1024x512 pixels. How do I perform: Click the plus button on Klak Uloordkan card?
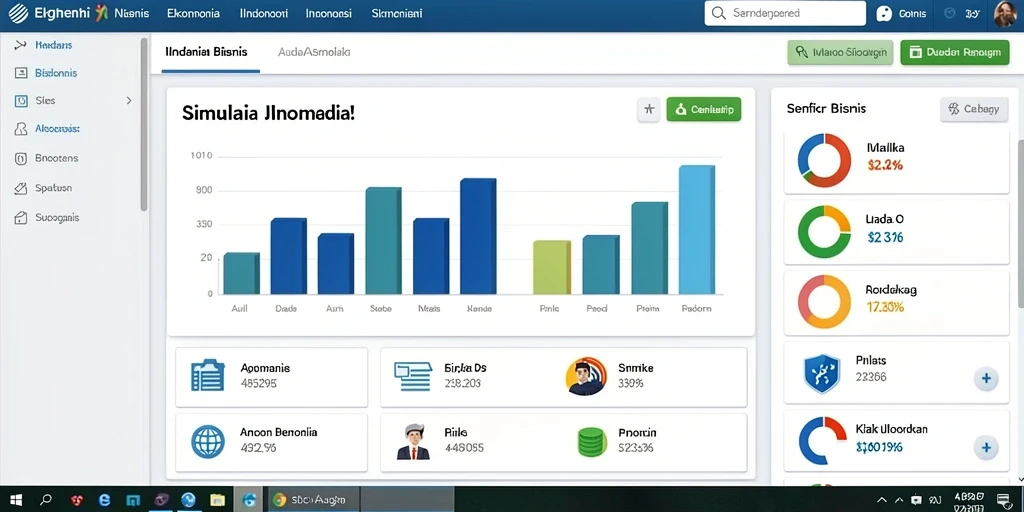coord(986,447)
